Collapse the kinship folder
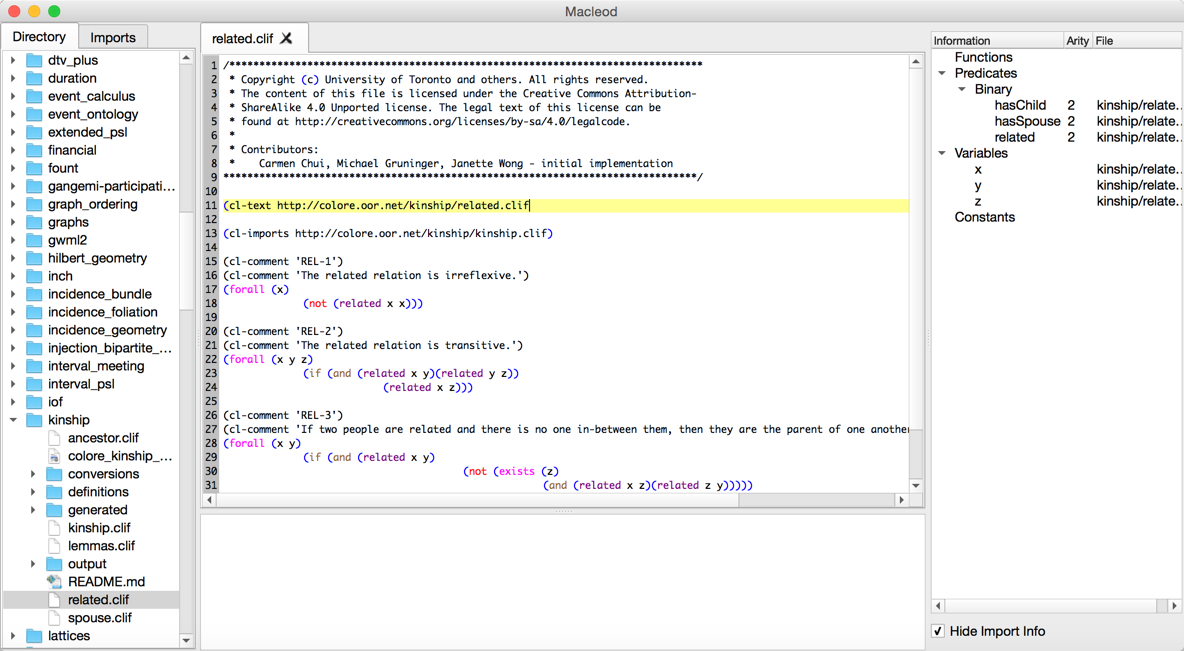The image size is (1184, 651). click(x=13, y=420)
